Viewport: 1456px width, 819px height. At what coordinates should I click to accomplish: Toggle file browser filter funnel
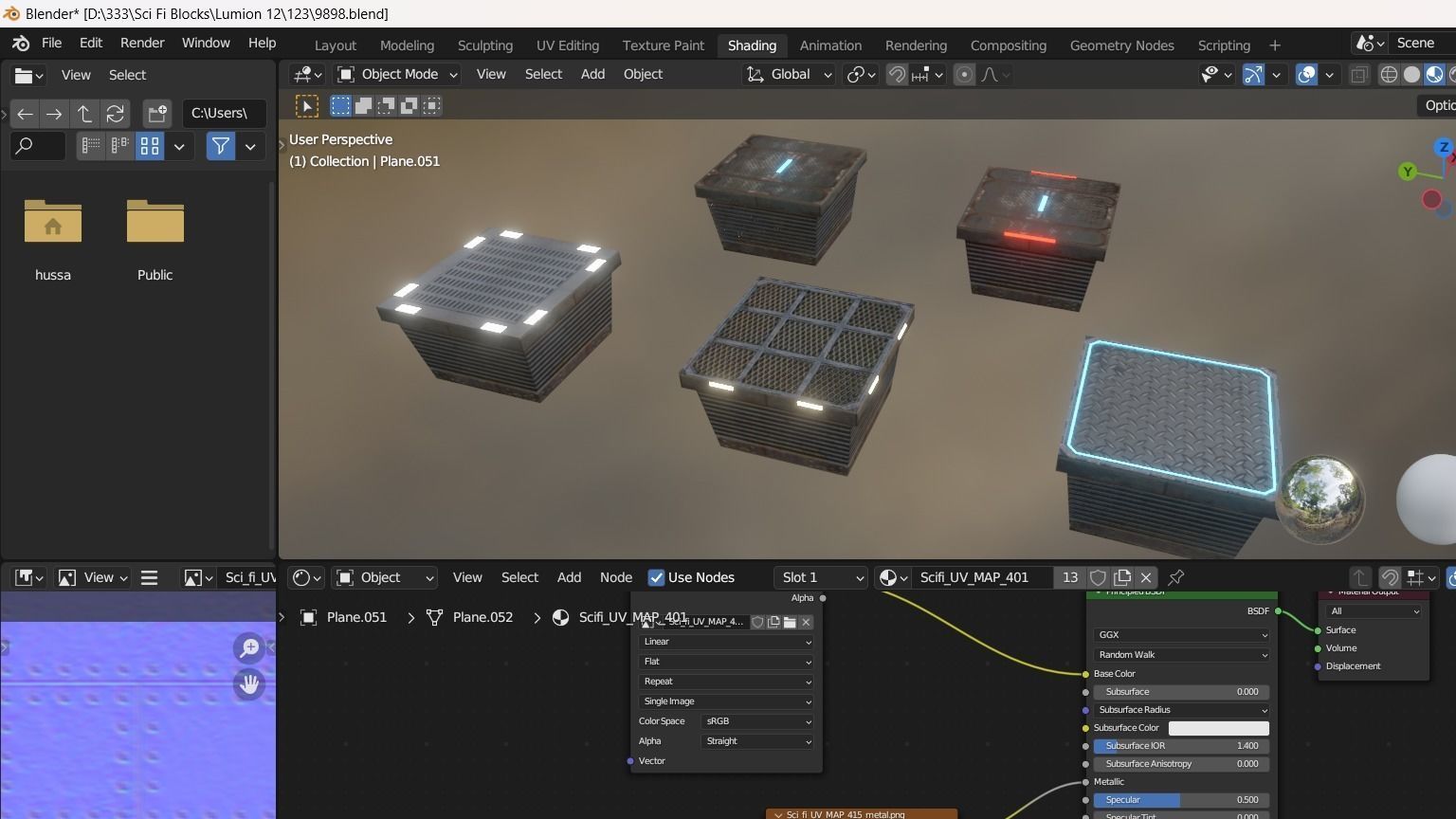click(220, 146)
